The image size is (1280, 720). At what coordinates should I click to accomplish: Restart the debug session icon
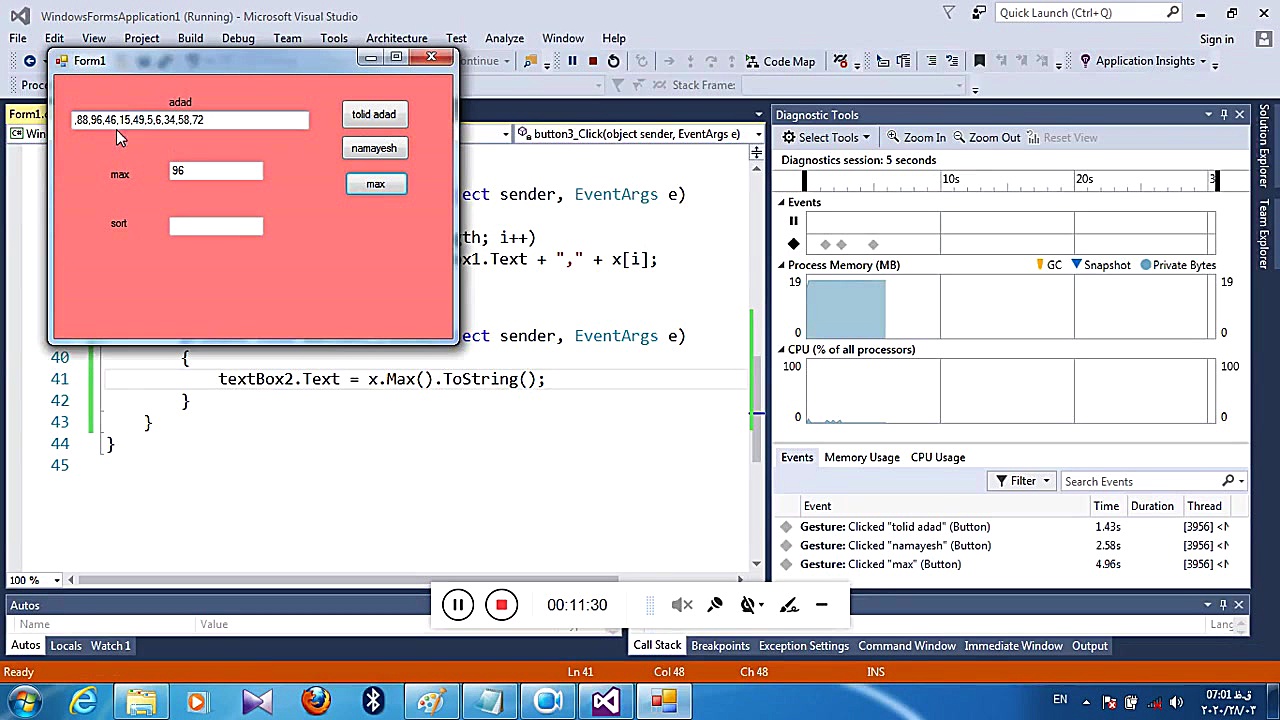614,61
